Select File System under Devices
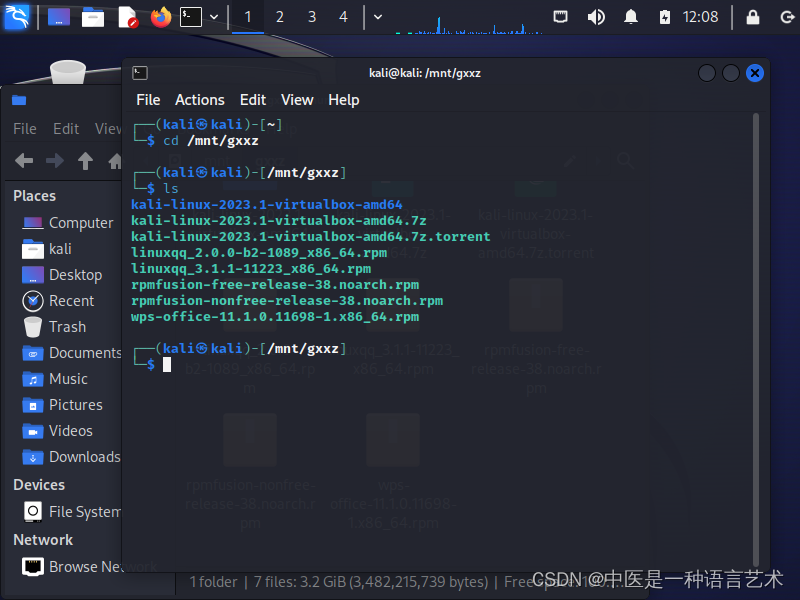The image size is (800, 600). 71,512
